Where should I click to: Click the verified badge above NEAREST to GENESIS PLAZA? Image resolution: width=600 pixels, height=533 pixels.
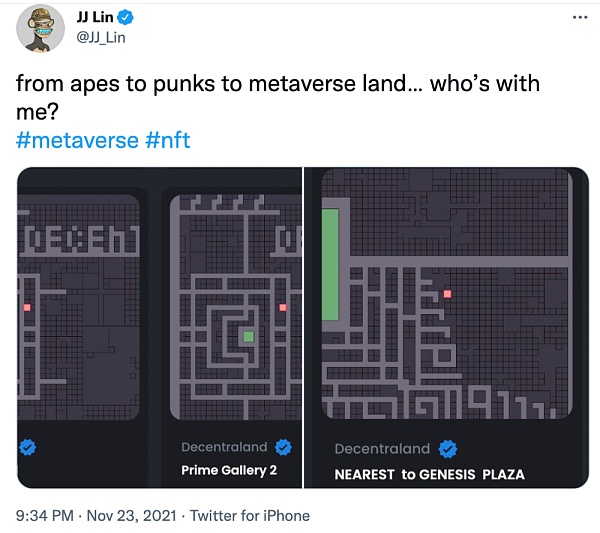click(447, 449)
